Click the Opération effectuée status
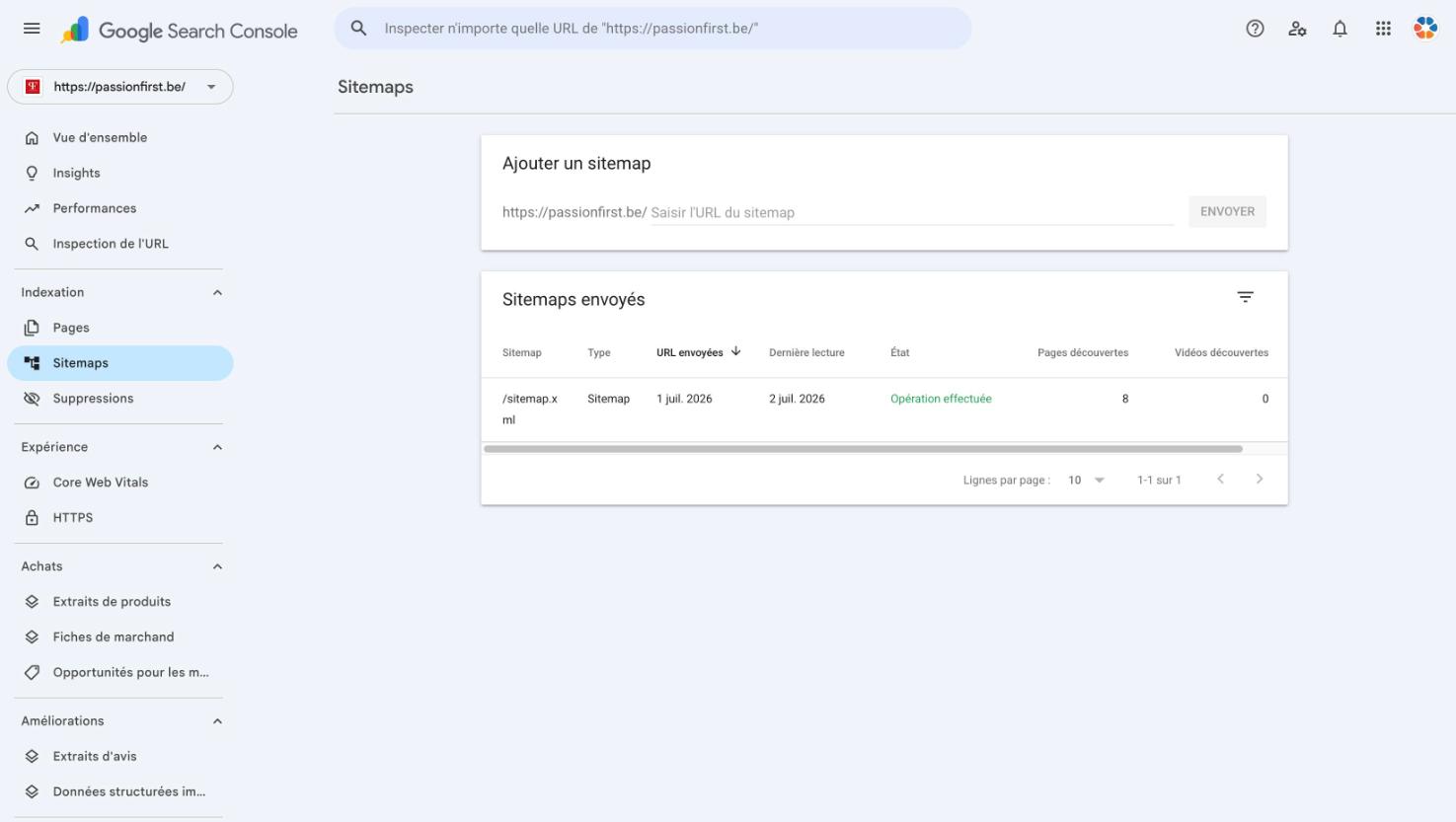Viewport: 1456px width, 822px height. (941, 399)
